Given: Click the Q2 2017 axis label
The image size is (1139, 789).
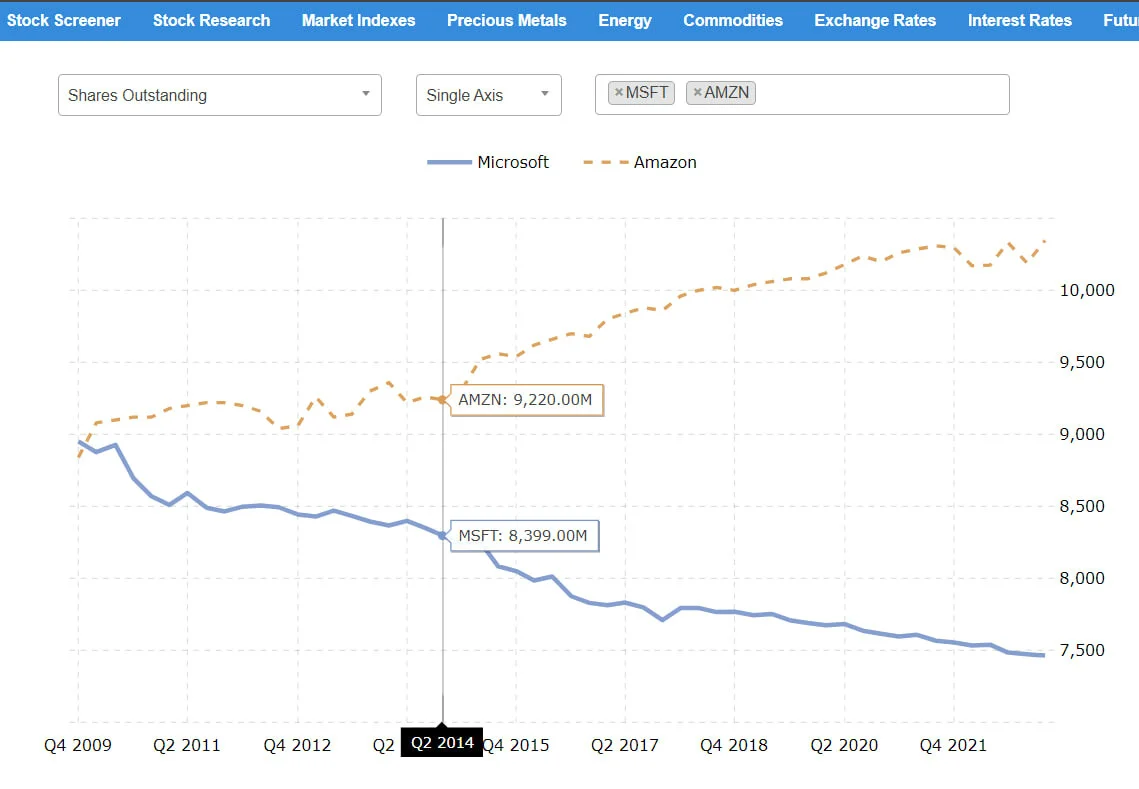Looking at the screenshot, I should pos(625,745).
